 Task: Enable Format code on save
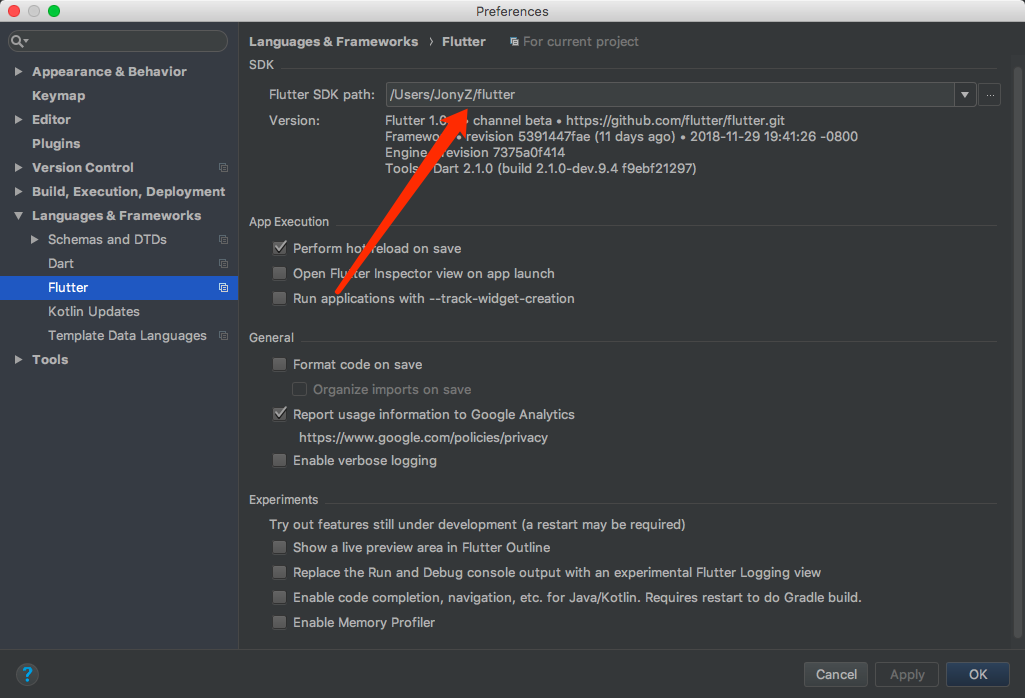pos(280,364)
